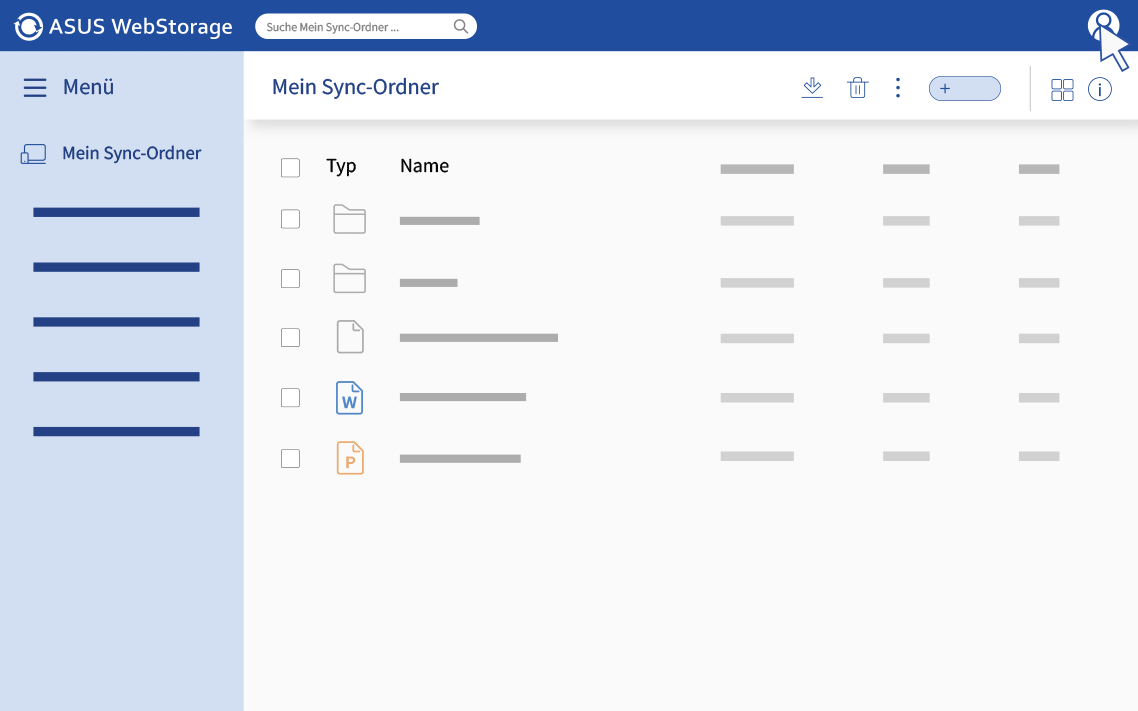
Task: Open the info details icon
Action: (1100, 89)
